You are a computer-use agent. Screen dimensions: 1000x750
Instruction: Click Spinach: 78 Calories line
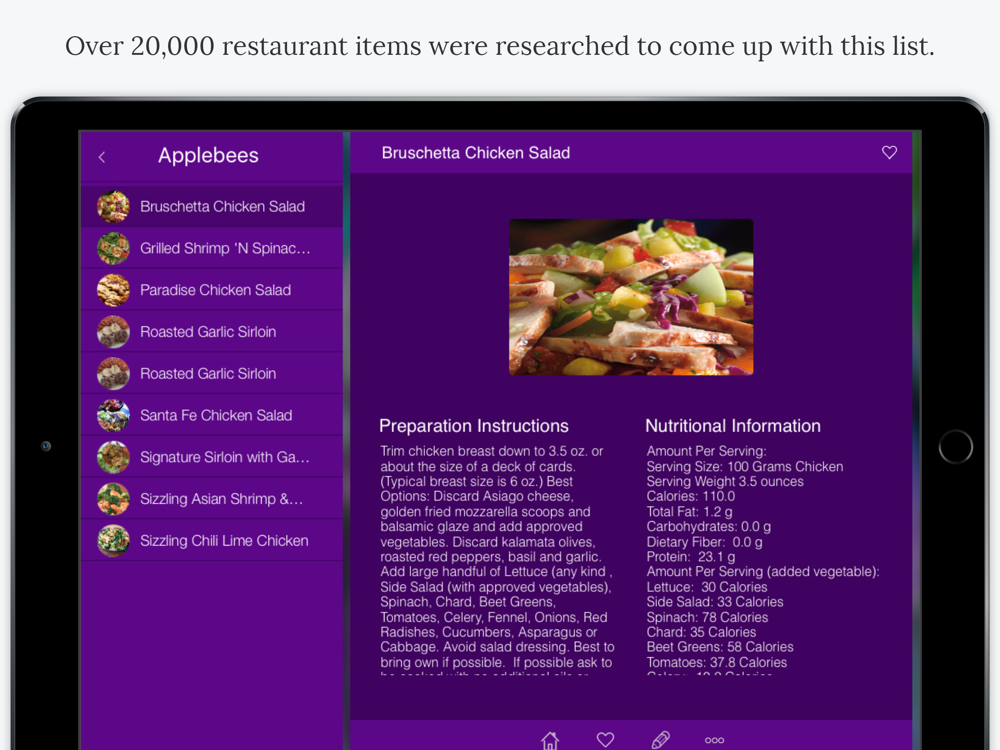point(707,617)
